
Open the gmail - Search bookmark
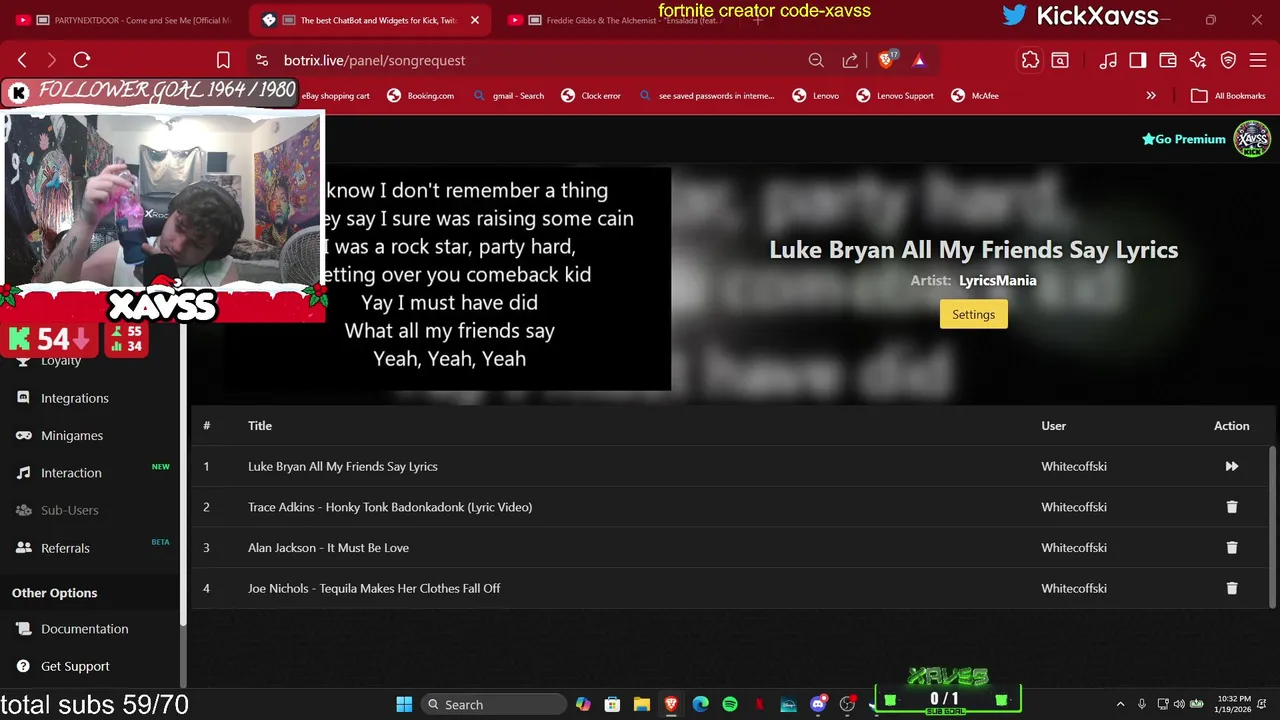(509, 96)
